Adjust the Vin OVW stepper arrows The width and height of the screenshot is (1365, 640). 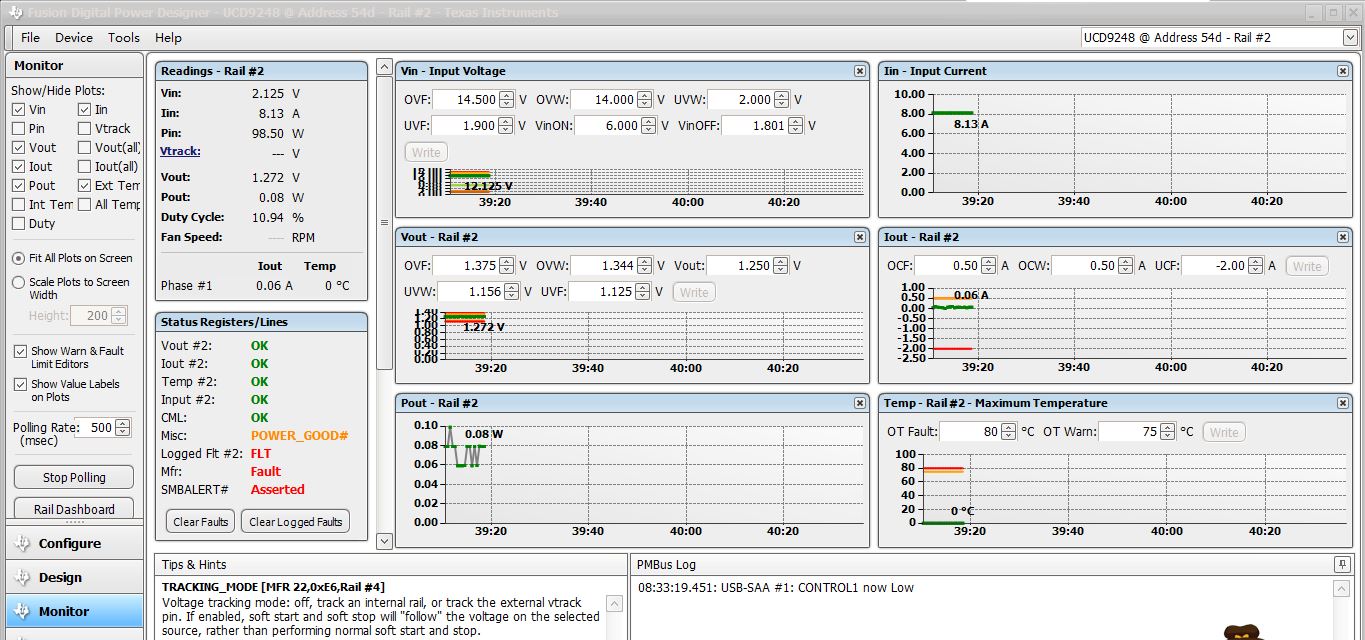(x=644, y=100)
